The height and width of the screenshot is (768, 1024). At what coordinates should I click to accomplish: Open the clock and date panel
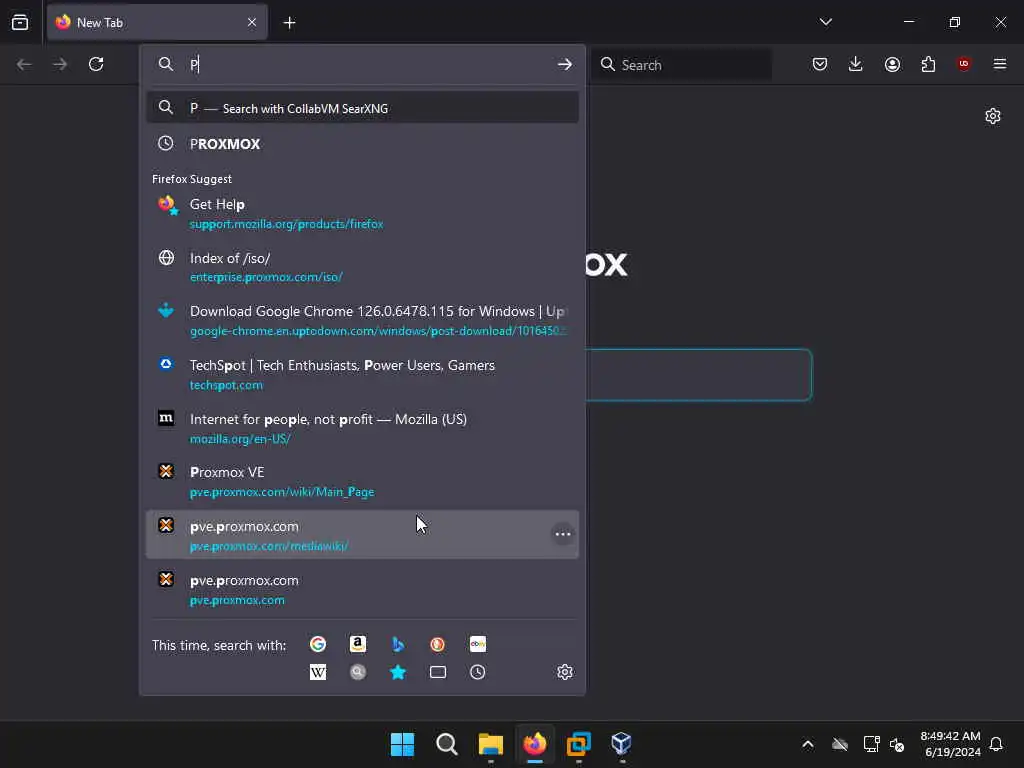click(x=952, y=744)
